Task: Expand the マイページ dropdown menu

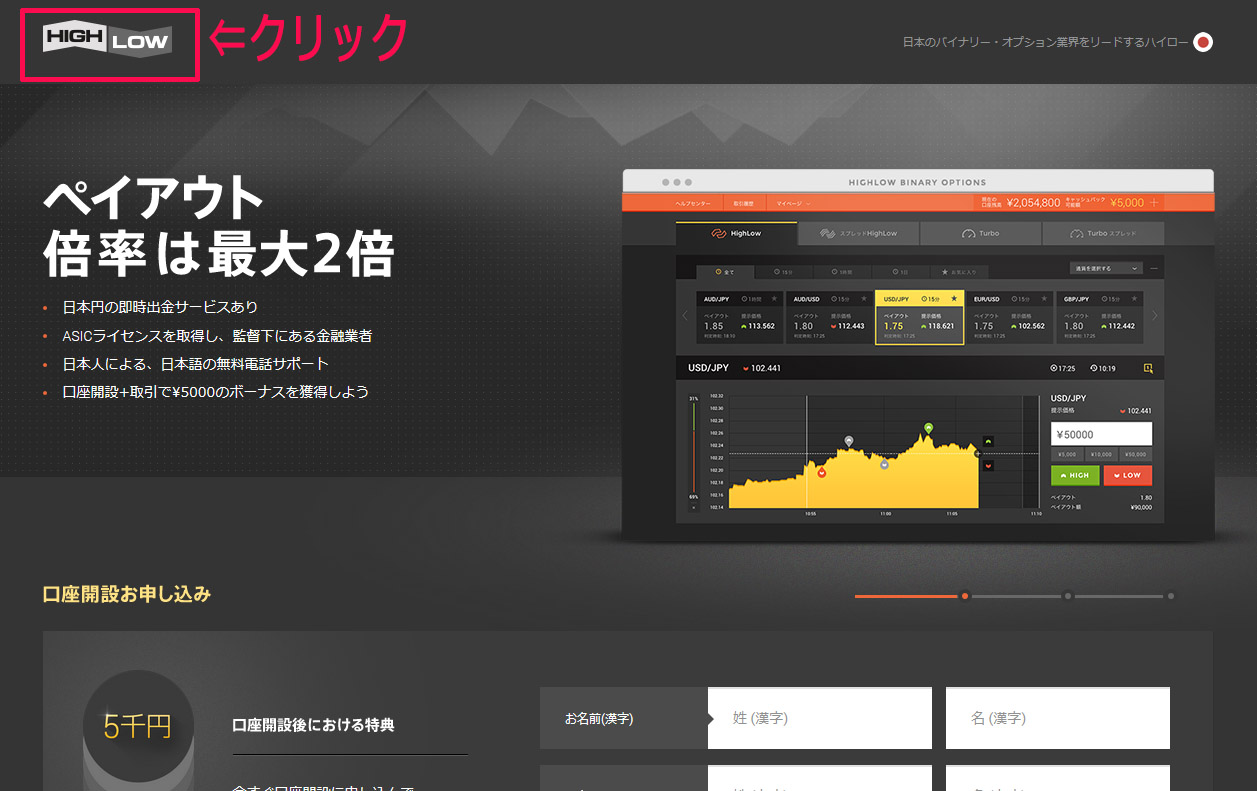Action: (x=792, y=203)
